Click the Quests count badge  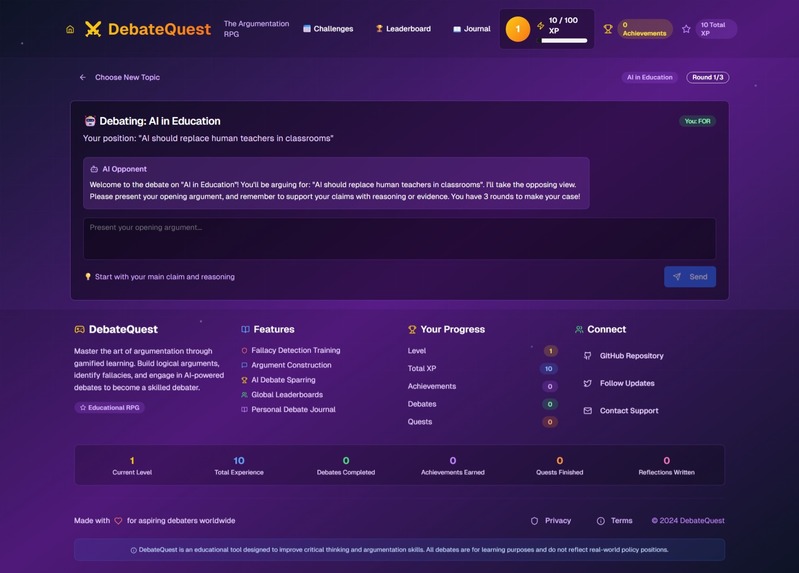550,422
